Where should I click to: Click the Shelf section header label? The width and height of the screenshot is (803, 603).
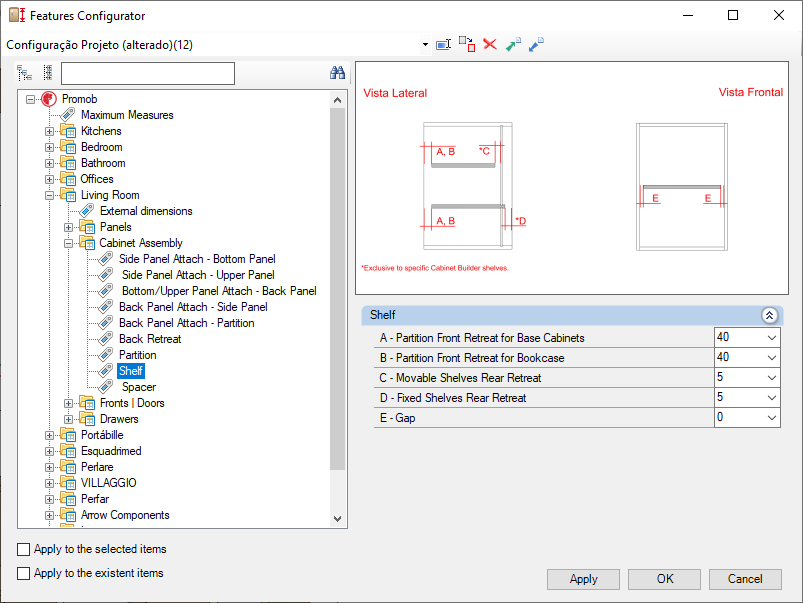pyautogui.click(x=383, y=315)
